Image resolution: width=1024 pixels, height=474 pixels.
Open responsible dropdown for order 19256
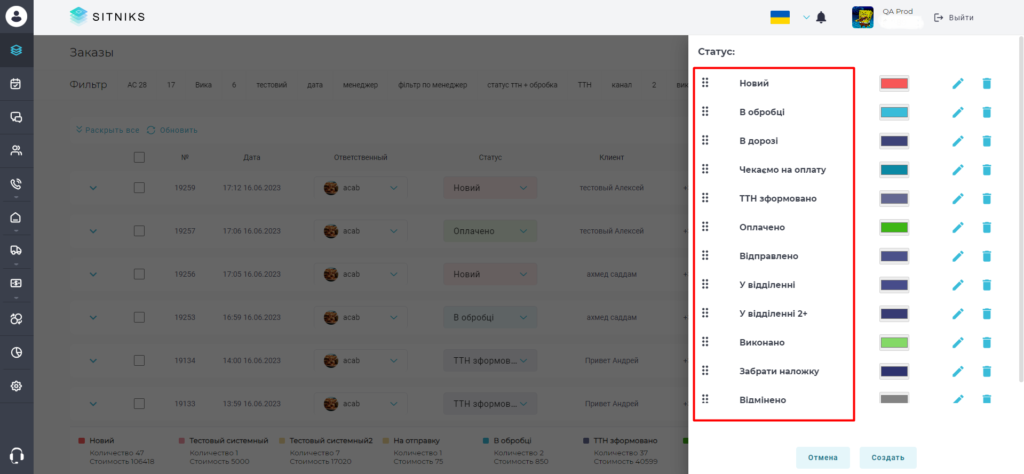pos(360,274)
